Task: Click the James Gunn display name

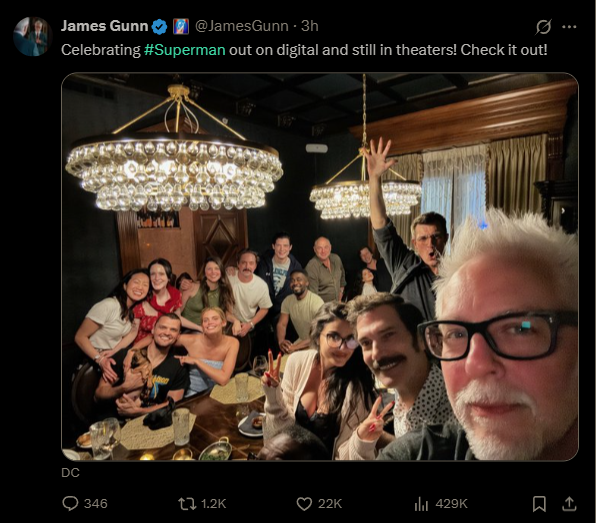Action: click(105, 26)
